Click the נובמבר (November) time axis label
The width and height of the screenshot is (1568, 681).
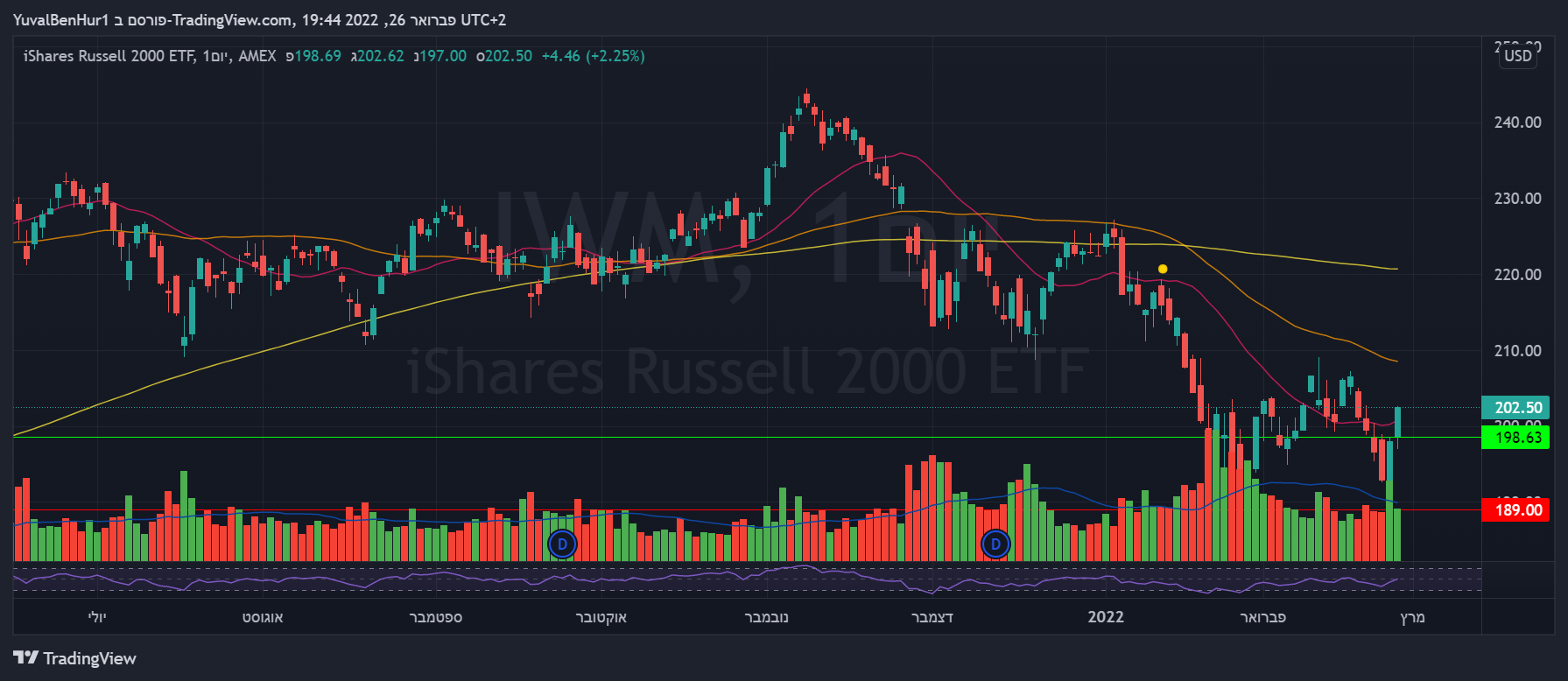[x=766, y=617]
